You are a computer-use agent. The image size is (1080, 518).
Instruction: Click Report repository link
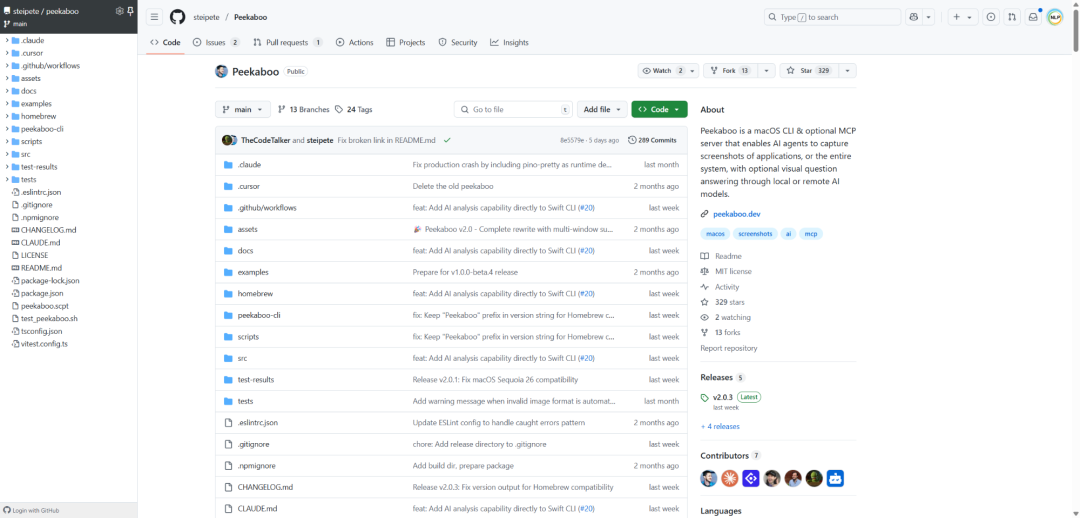[729, 348]
